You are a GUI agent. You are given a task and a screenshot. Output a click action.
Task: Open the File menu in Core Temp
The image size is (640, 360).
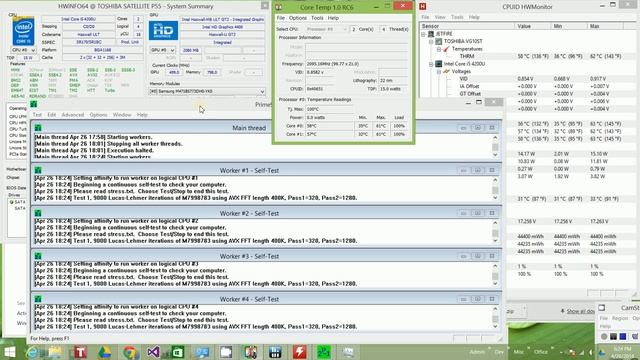(280, 18)
